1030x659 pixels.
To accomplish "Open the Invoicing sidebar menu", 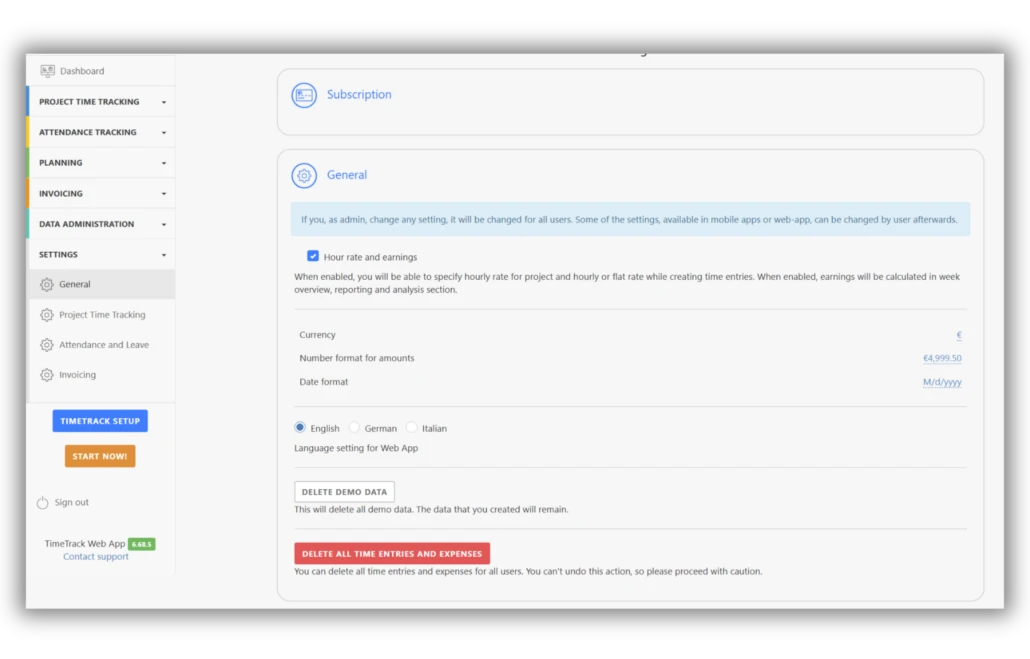I will coord(100,194).
